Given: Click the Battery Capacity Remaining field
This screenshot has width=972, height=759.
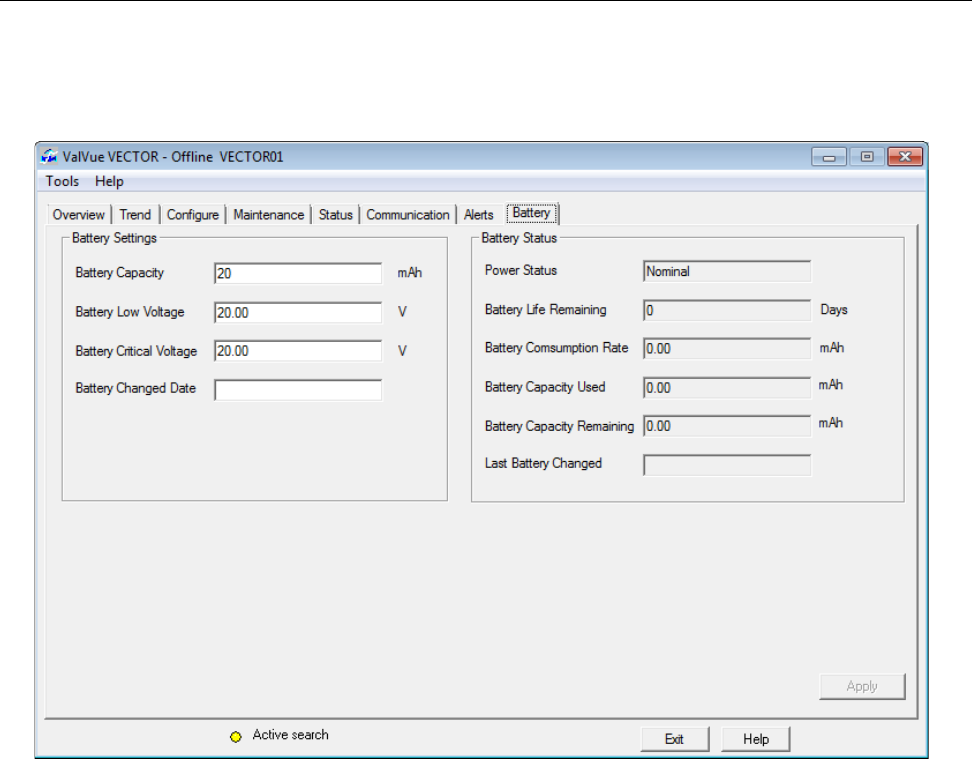Looking at the screenshot, I should click(x=727, y=426).
